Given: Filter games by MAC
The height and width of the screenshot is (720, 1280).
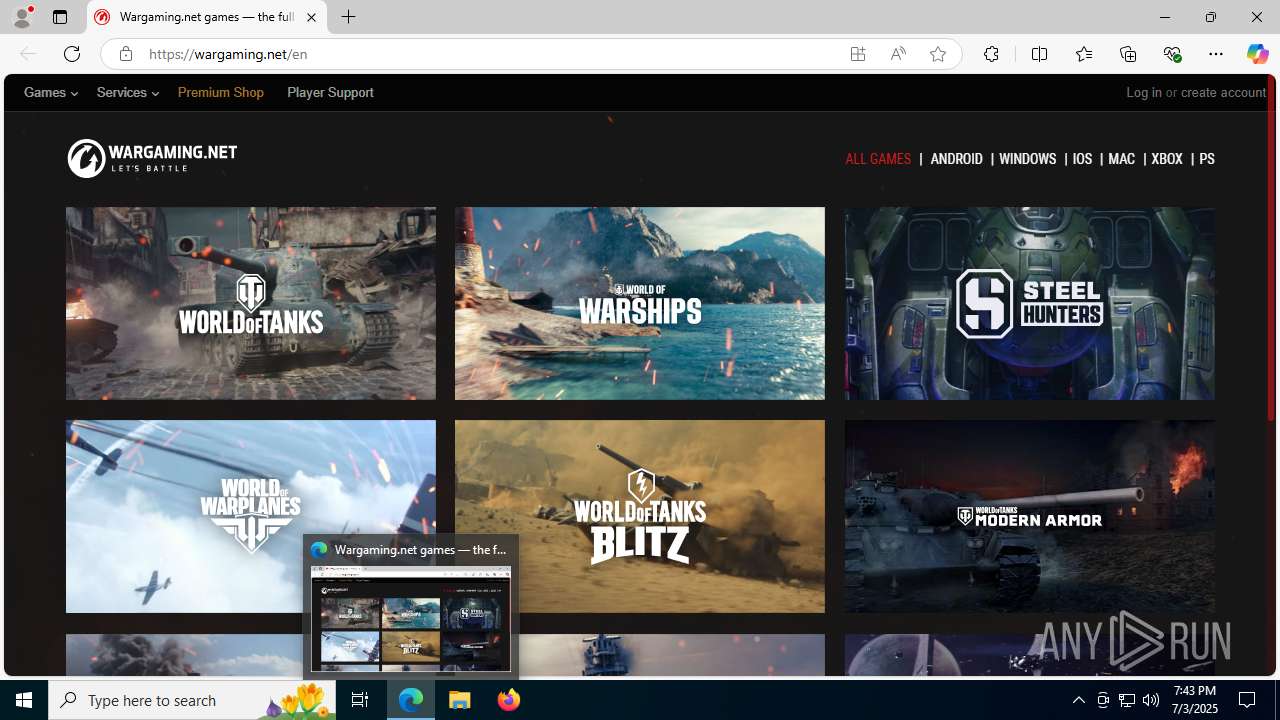Looking at the screenshot, I should click(1121, 159).
